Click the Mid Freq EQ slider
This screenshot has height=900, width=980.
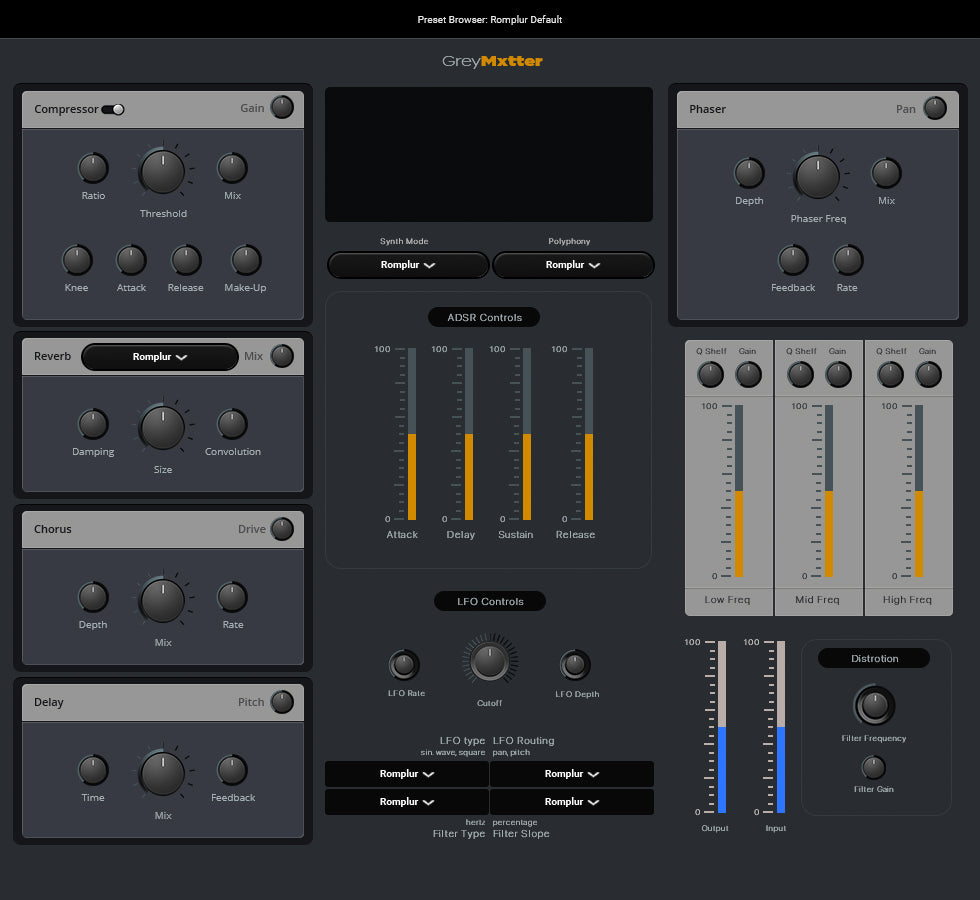829,491
